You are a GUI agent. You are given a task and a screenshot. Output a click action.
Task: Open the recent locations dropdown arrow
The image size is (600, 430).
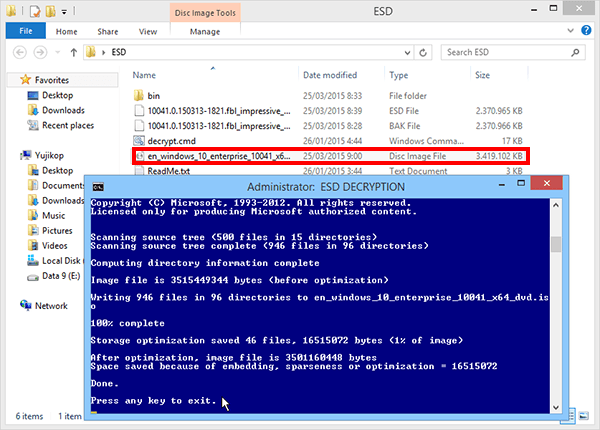[57, 52]
